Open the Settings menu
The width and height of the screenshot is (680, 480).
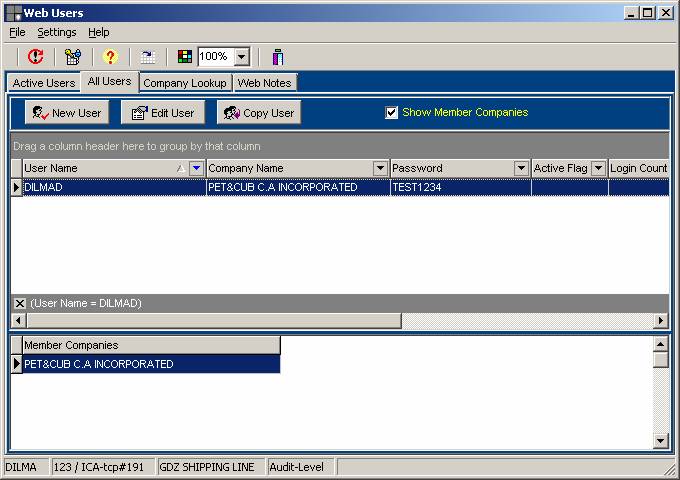(x=57, y=32)
